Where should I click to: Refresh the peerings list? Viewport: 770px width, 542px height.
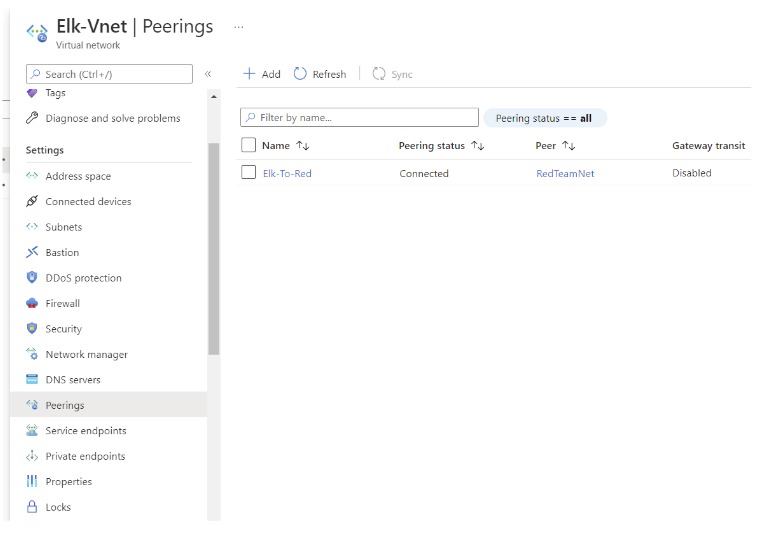click(320, 74)
